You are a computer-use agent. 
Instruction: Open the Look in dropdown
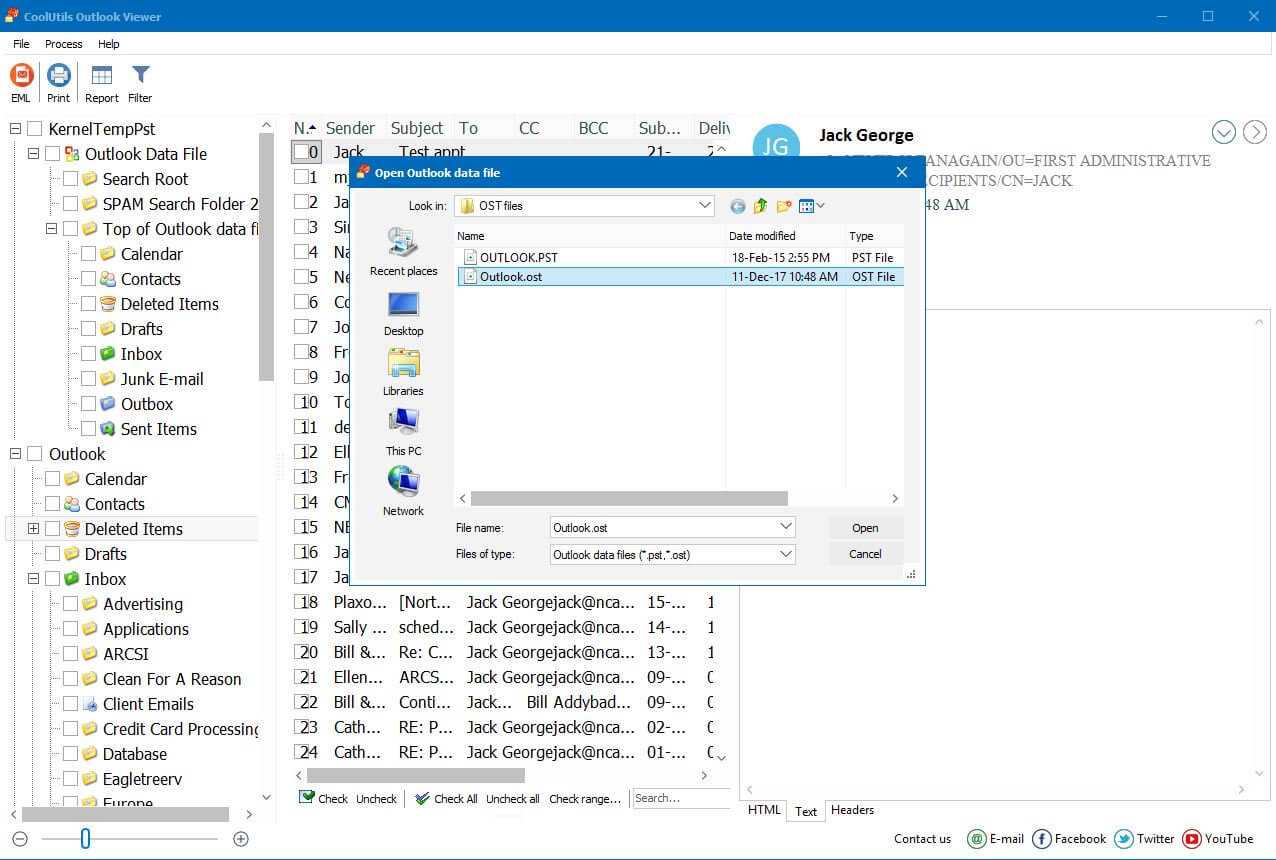click(x=704, y=206)
